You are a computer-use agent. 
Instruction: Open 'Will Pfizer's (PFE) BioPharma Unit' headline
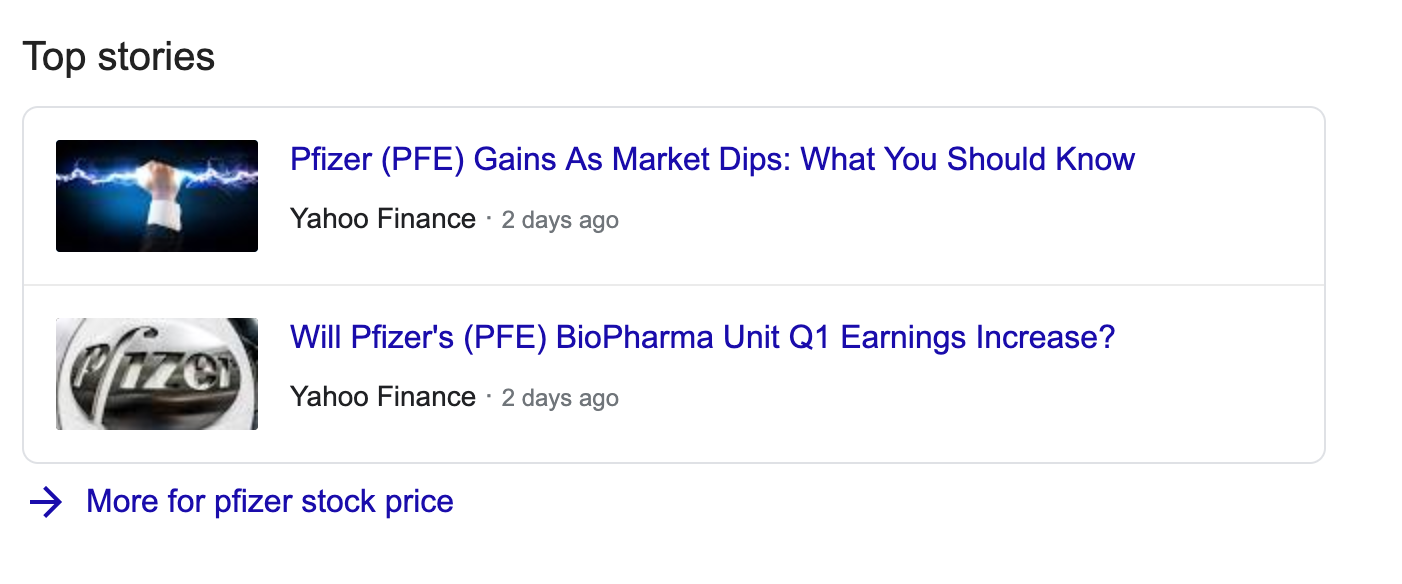702,337
